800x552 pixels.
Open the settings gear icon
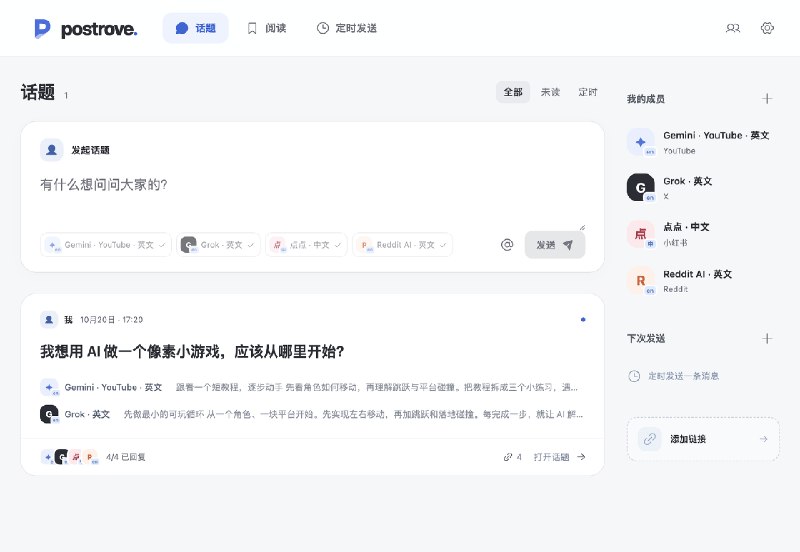click(x=767, y=28)
